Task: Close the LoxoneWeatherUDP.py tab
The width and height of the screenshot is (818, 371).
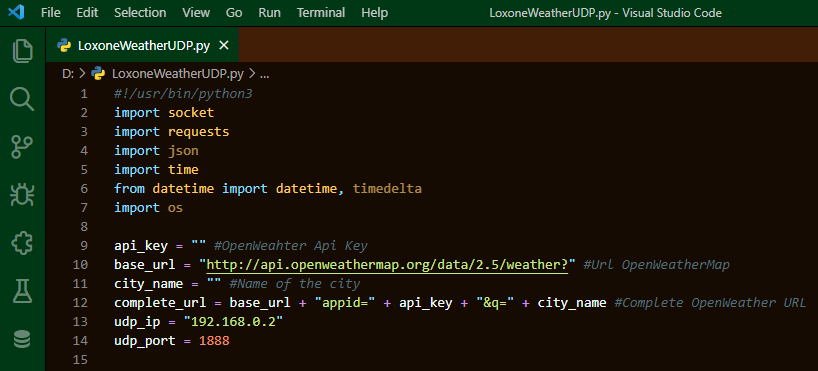Action: (x=224, y=45)
